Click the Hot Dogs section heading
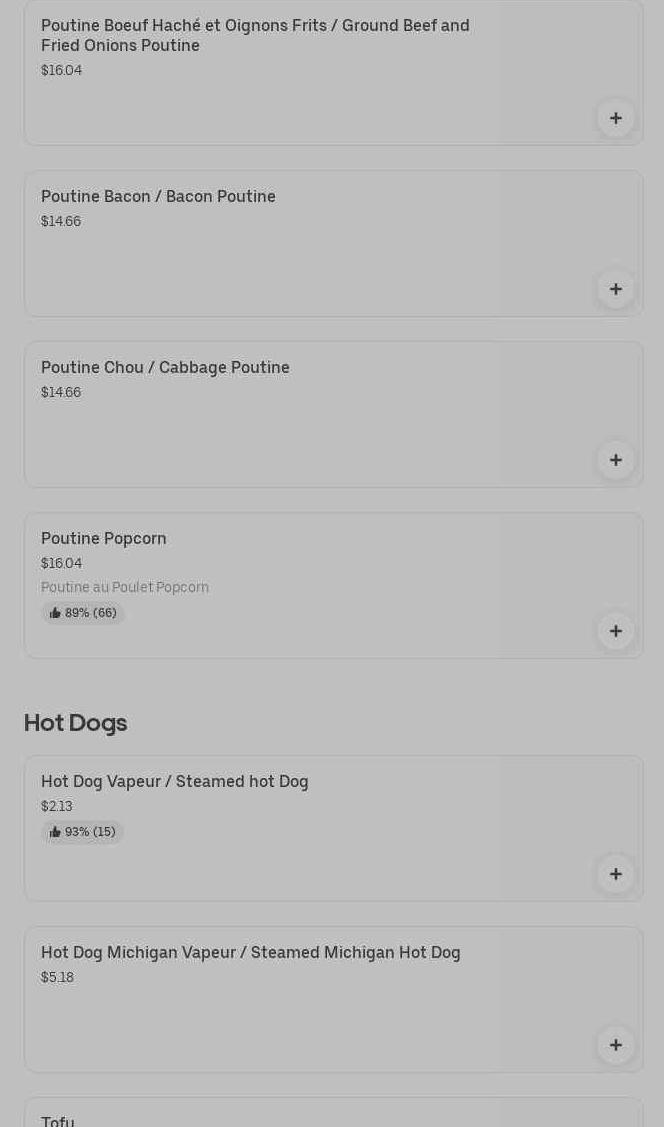The width and height of the screenshot is (664, 1127). [x=75, y=723]
